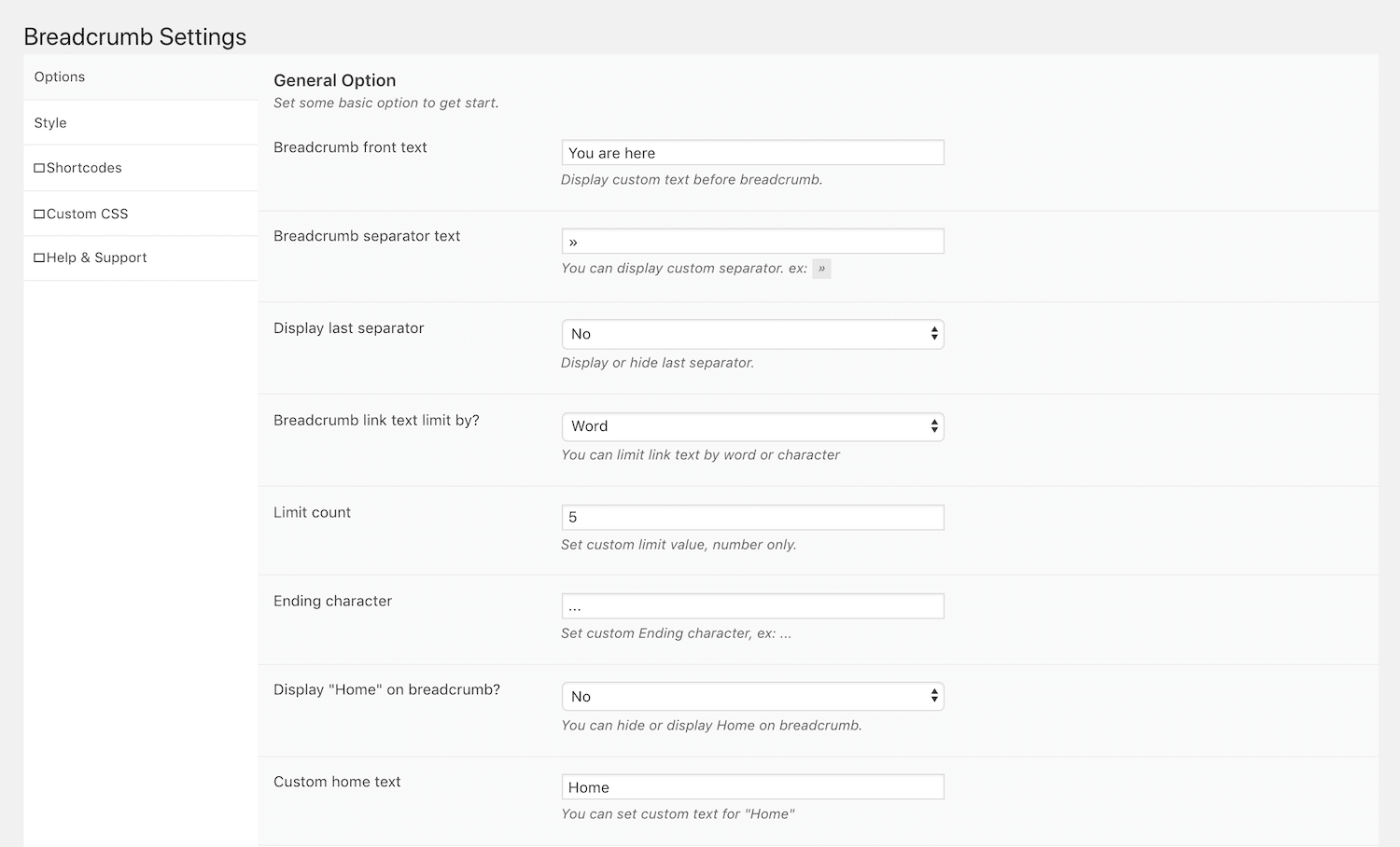
Task: Click the Custom home text field
Action: pyautogui.click(x=751, y=786)
